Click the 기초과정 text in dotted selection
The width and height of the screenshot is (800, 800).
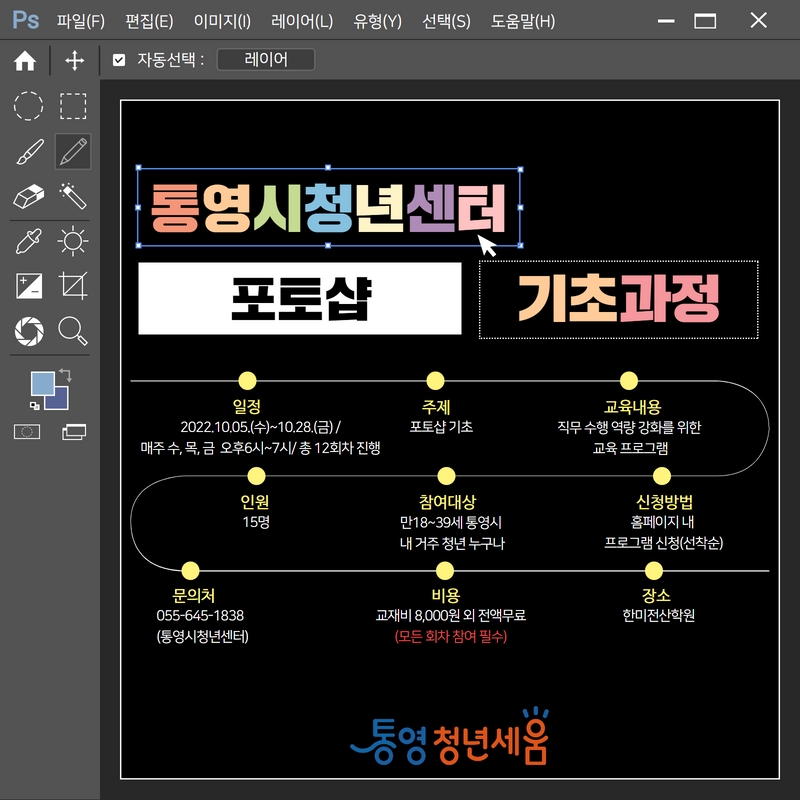[618, 299]
